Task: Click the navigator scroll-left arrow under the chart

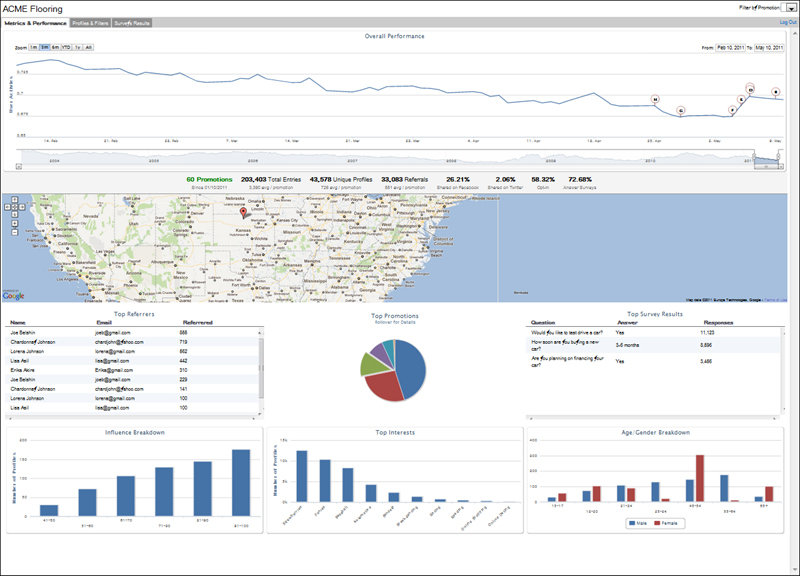Action: click(x=19, y=166)
